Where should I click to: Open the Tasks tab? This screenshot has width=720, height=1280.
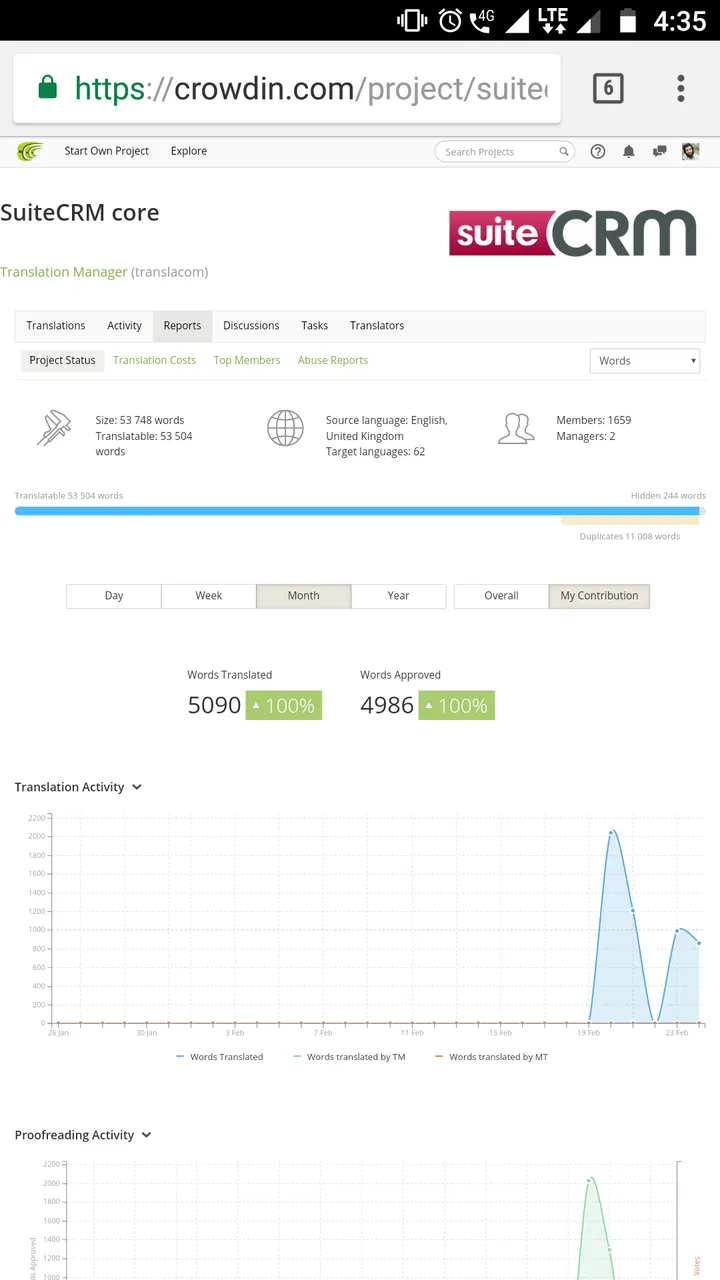point(314,326)
